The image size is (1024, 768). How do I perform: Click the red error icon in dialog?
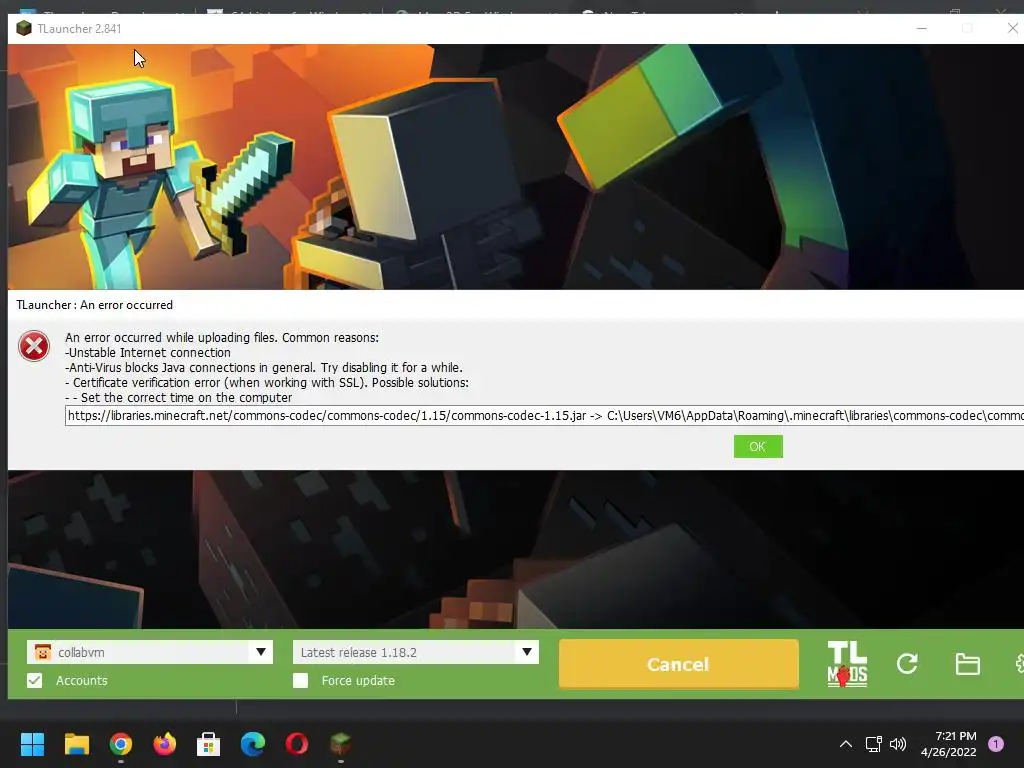click(x=34, y=346)
